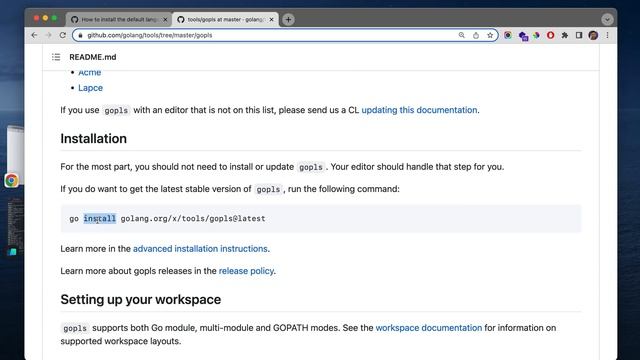Reload the gopls GitHub page
640x360 pixels.
click(x=62, y=35)
